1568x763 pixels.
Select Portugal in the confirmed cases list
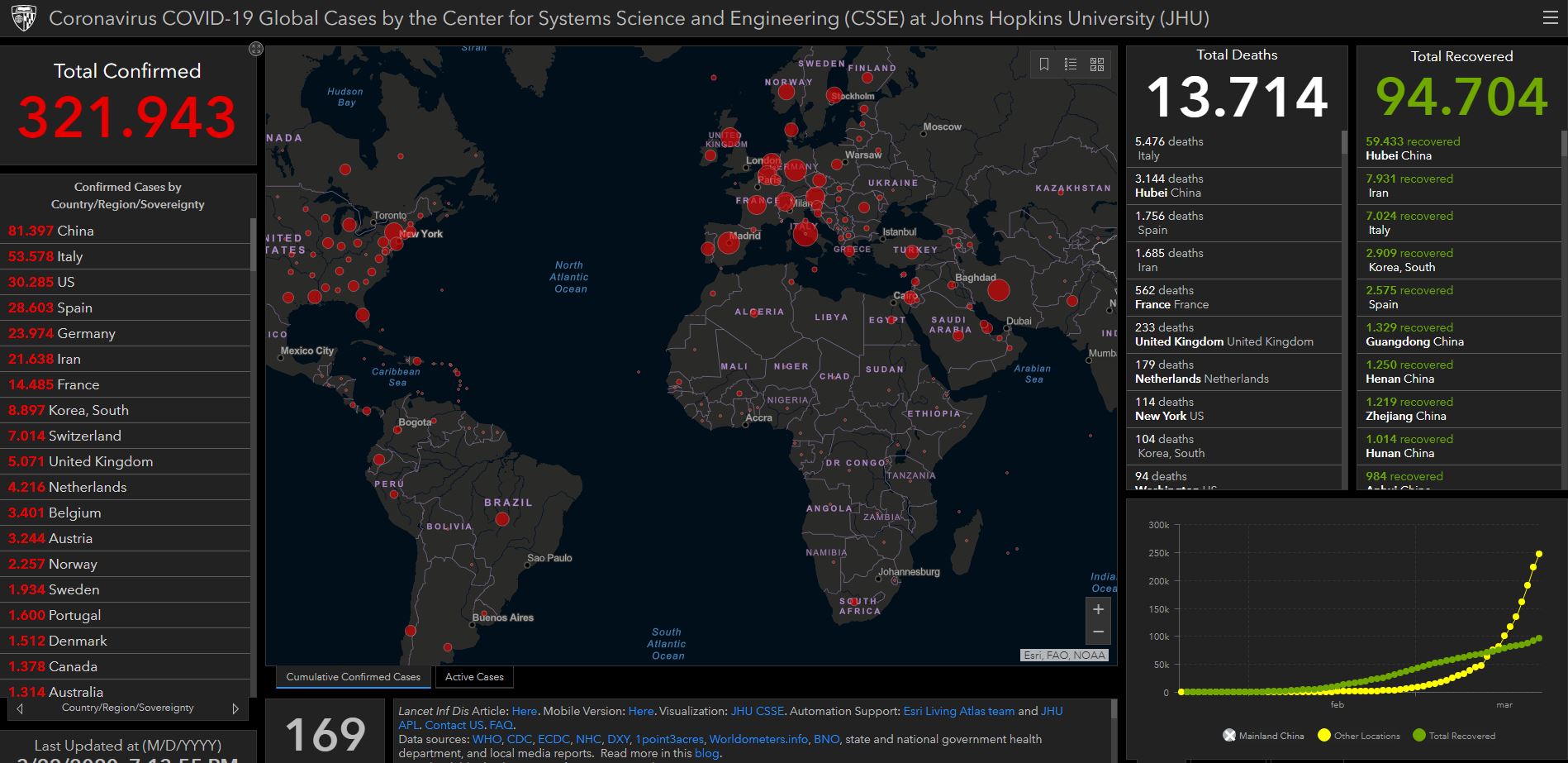point(125,615)
